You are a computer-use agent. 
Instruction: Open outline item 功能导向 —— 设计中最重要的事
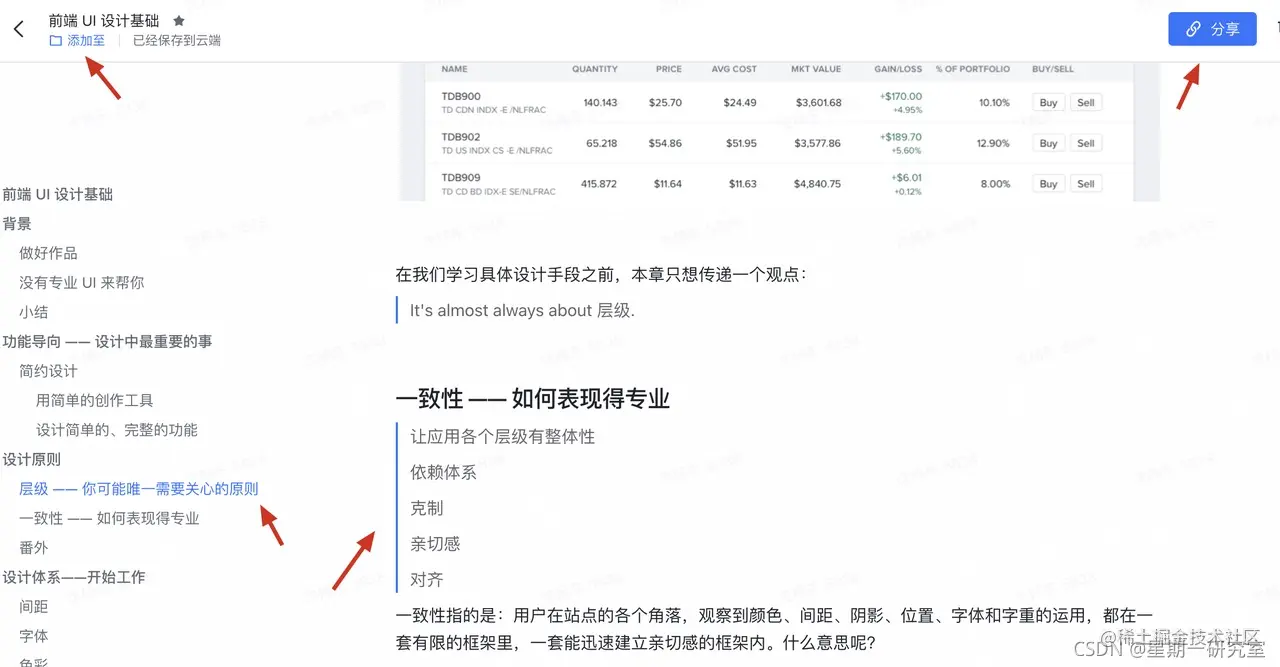point(107,341)
